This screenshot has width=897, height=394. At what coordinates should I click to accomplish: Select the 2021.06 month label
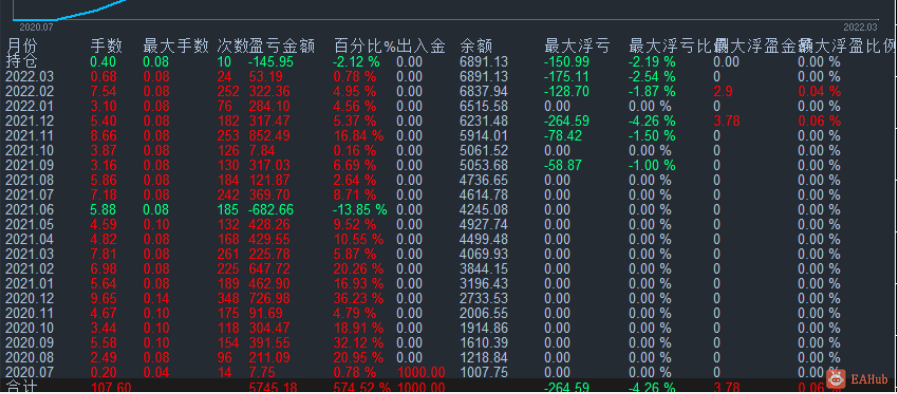click(x=29, y=210)
